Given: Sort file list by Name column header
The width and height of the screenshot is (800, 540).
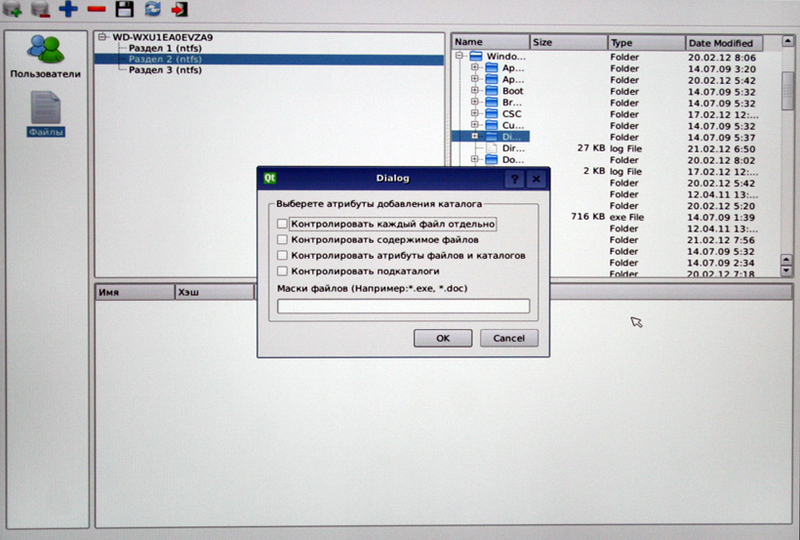Looking at the screenshot, I should [x=491, y=42].
